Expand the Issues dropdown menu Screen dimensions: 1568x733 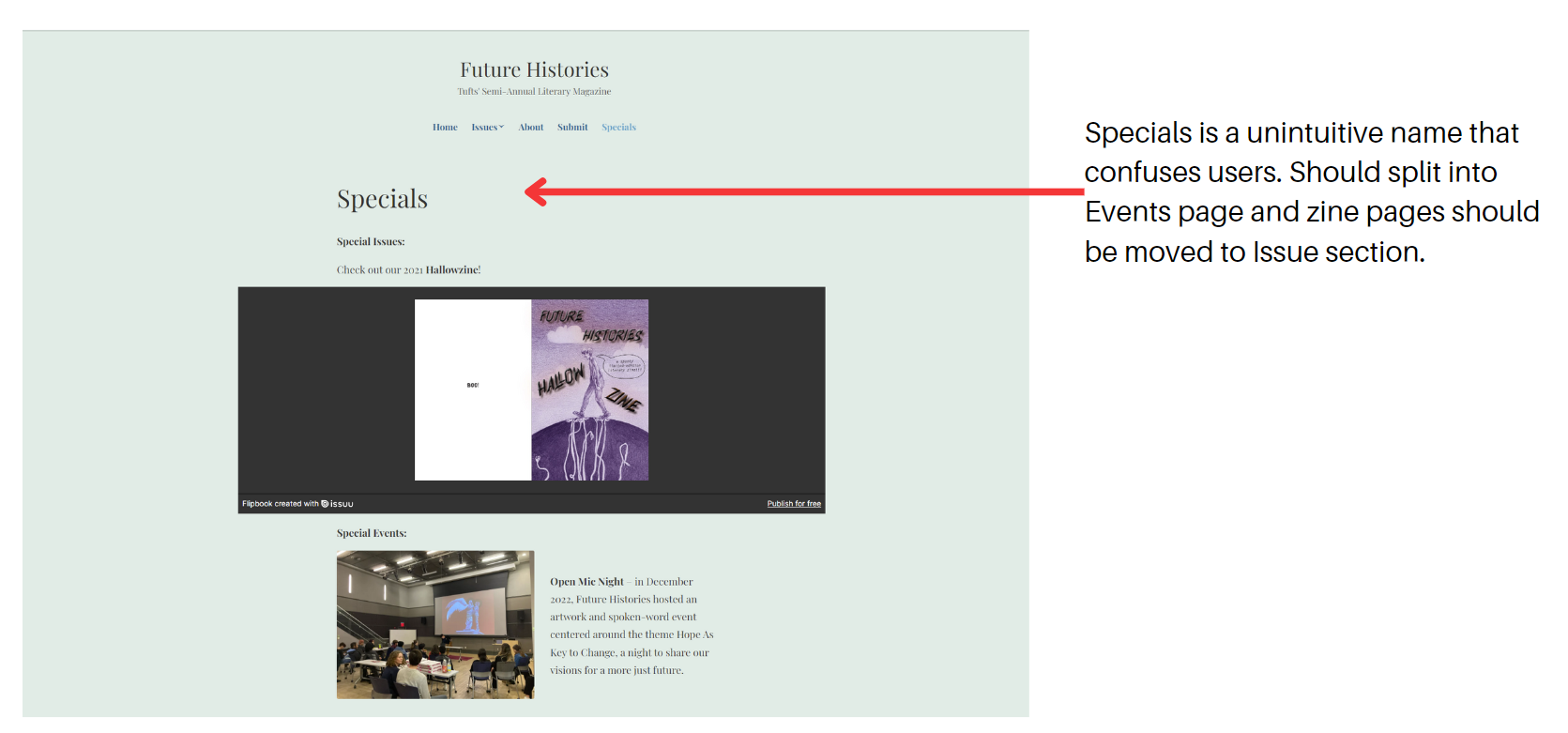[x=488, y=128]
